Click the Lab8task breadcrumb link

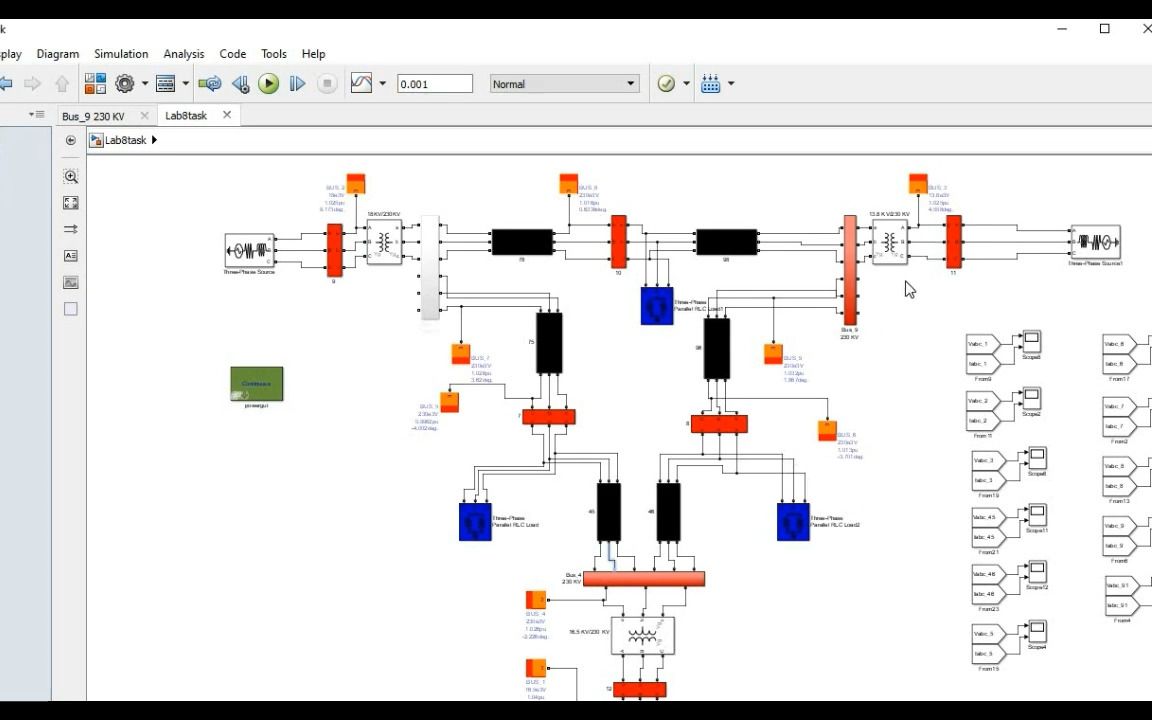coord(125,140)
